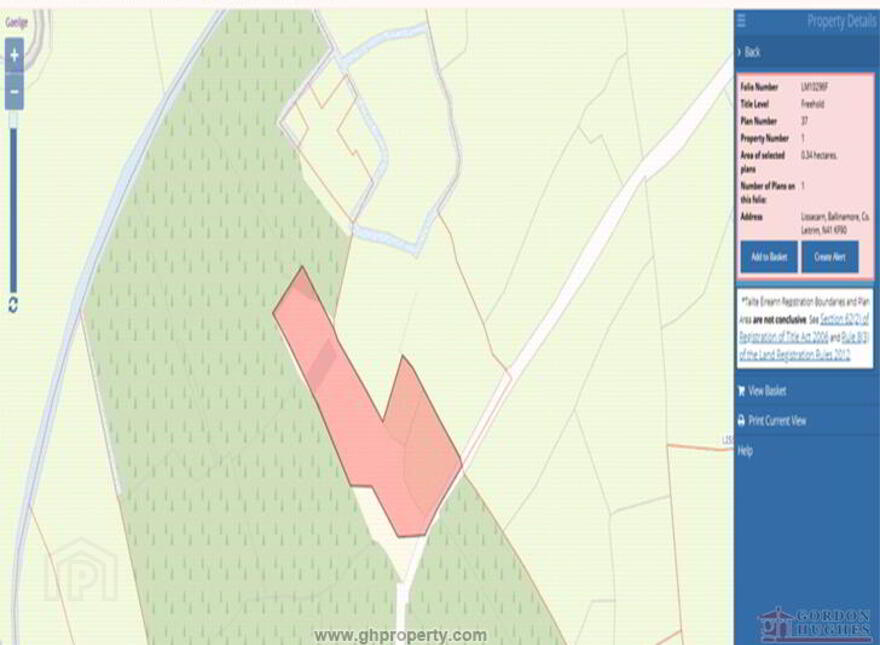The width and height of the screenshot is (880, 645).
Task: Click the 0.34 hectares area value
Action: 819,155
